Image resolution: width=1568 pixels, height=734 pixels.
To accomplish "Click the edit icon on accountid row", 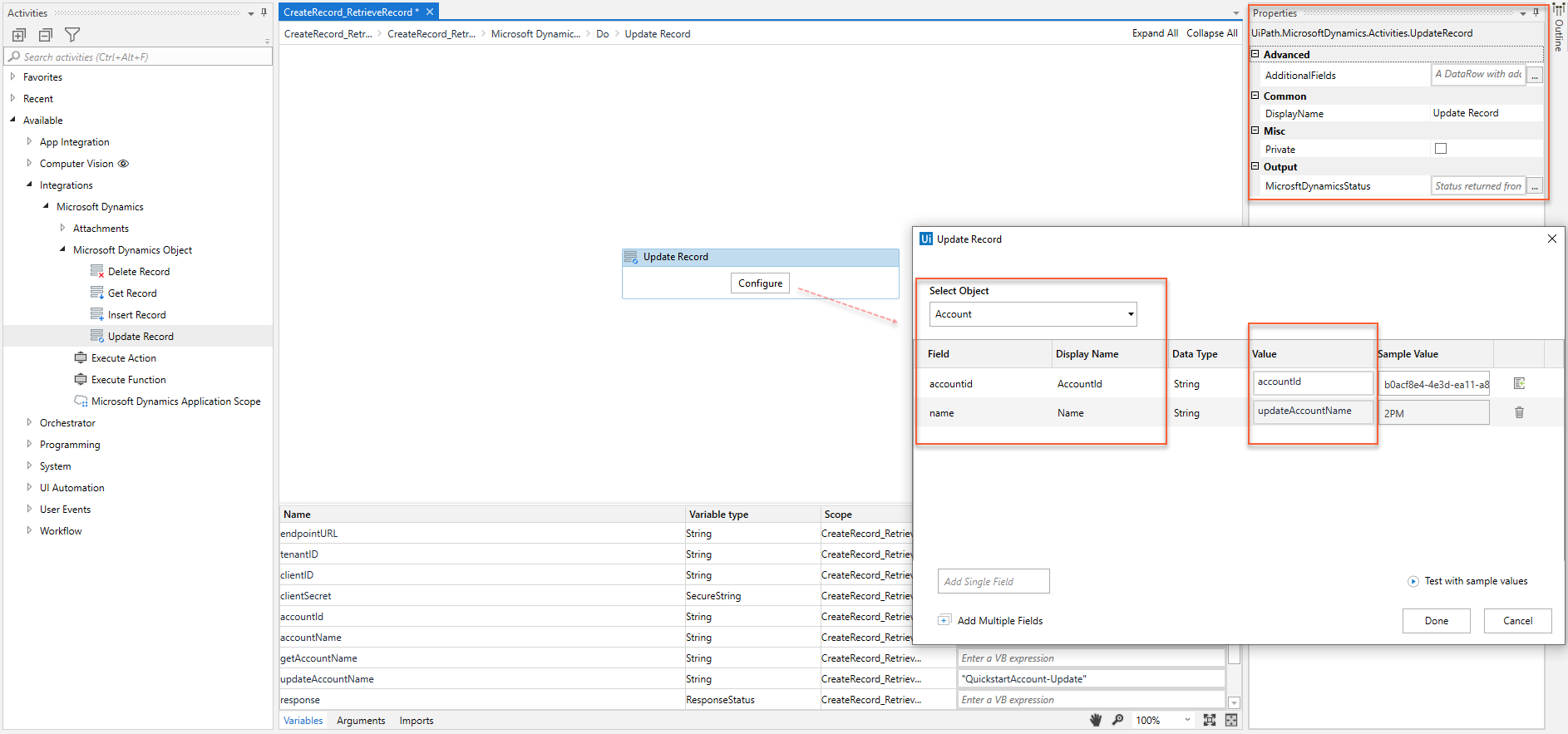I will 1519,383.
